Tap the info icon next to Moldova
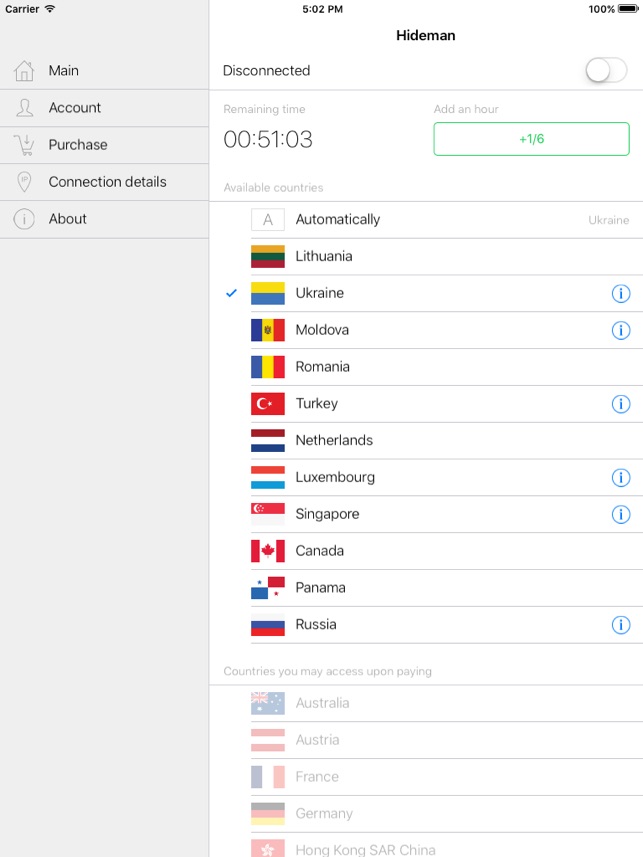The image size is (643, 857). click(621, 330)
